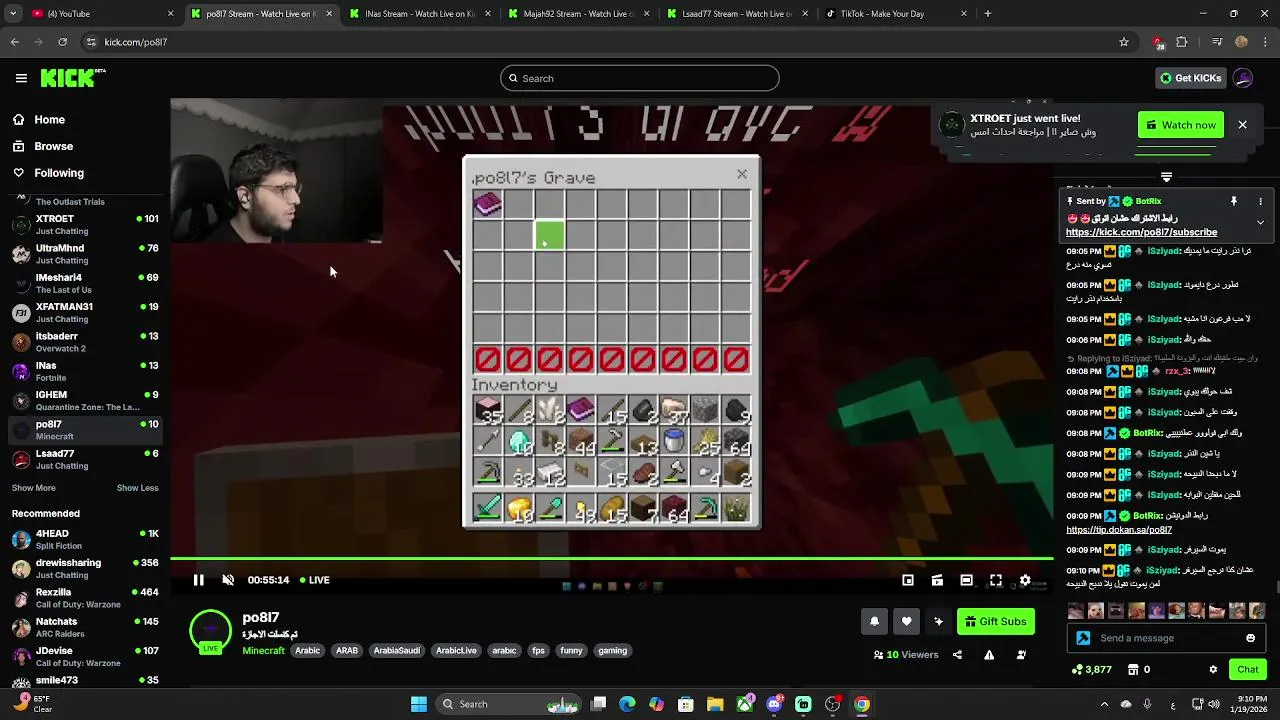The height and width of the screenshot is (720, 1280).
Task: Switch to the TikTok browser tab
Action: point(895,14)
